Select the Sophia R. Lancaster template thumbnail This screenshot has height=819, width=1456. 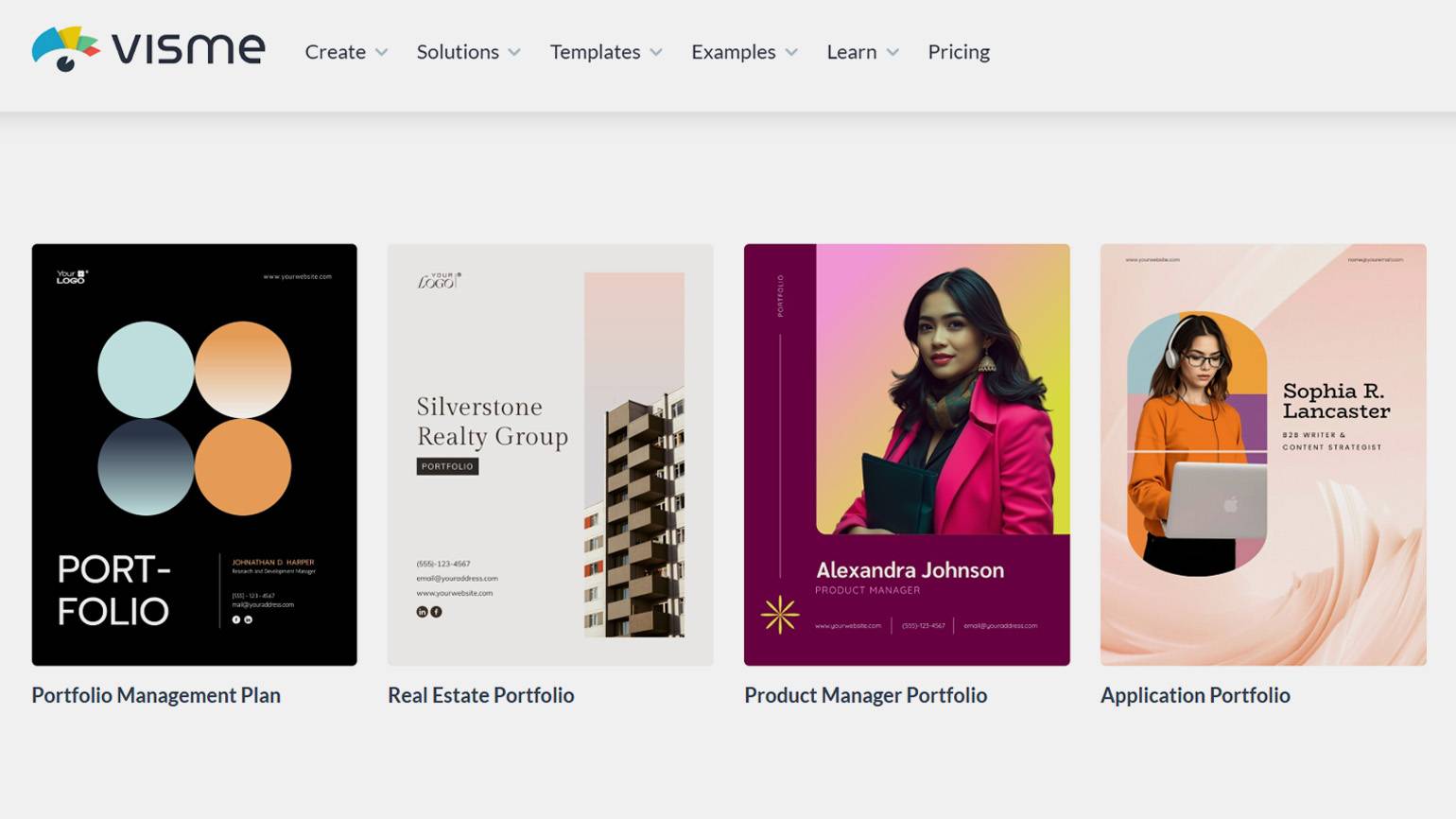tap(1263, 454)
